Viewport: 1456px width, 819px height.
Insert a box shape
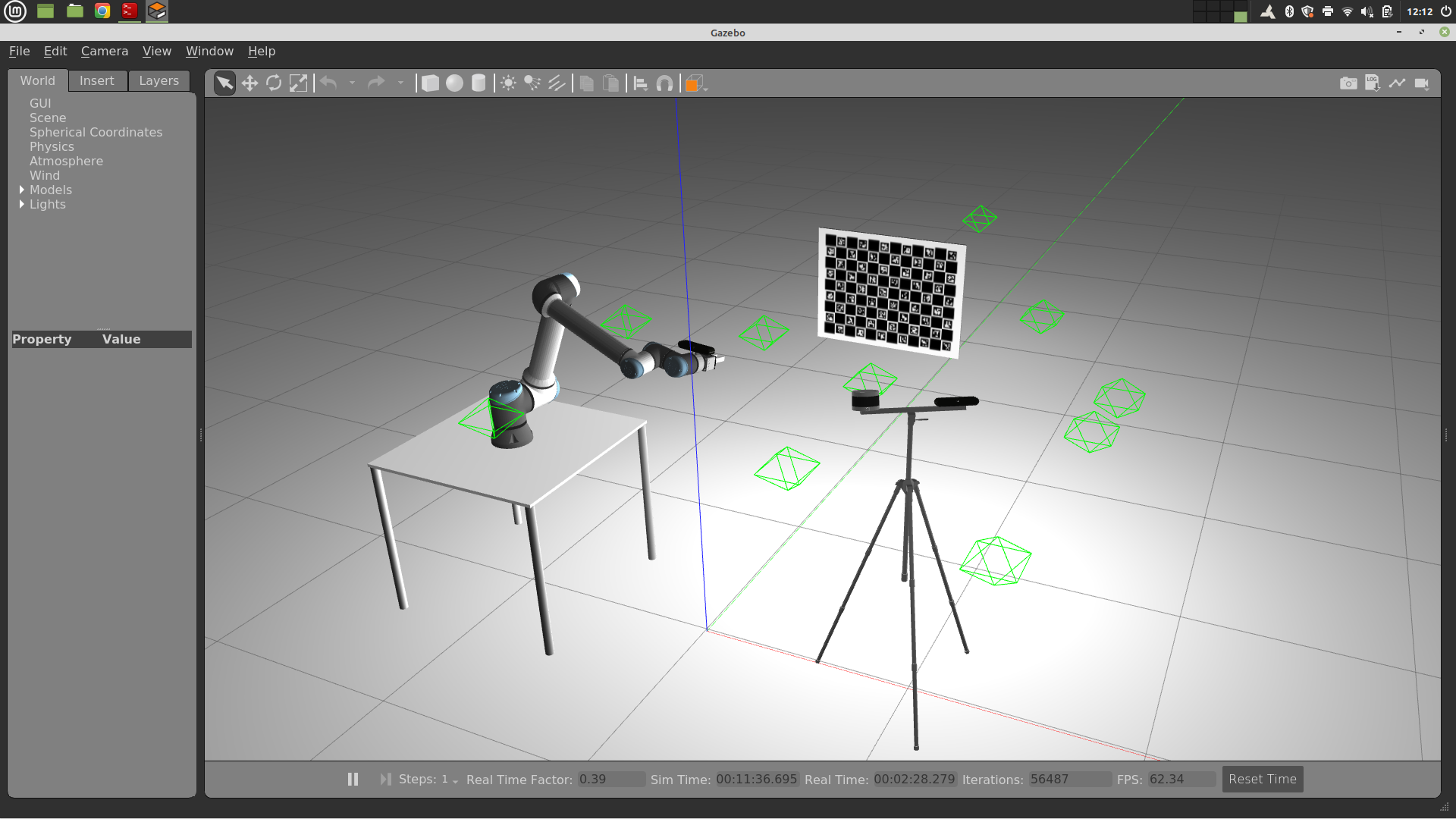click(x=430, y=83)
